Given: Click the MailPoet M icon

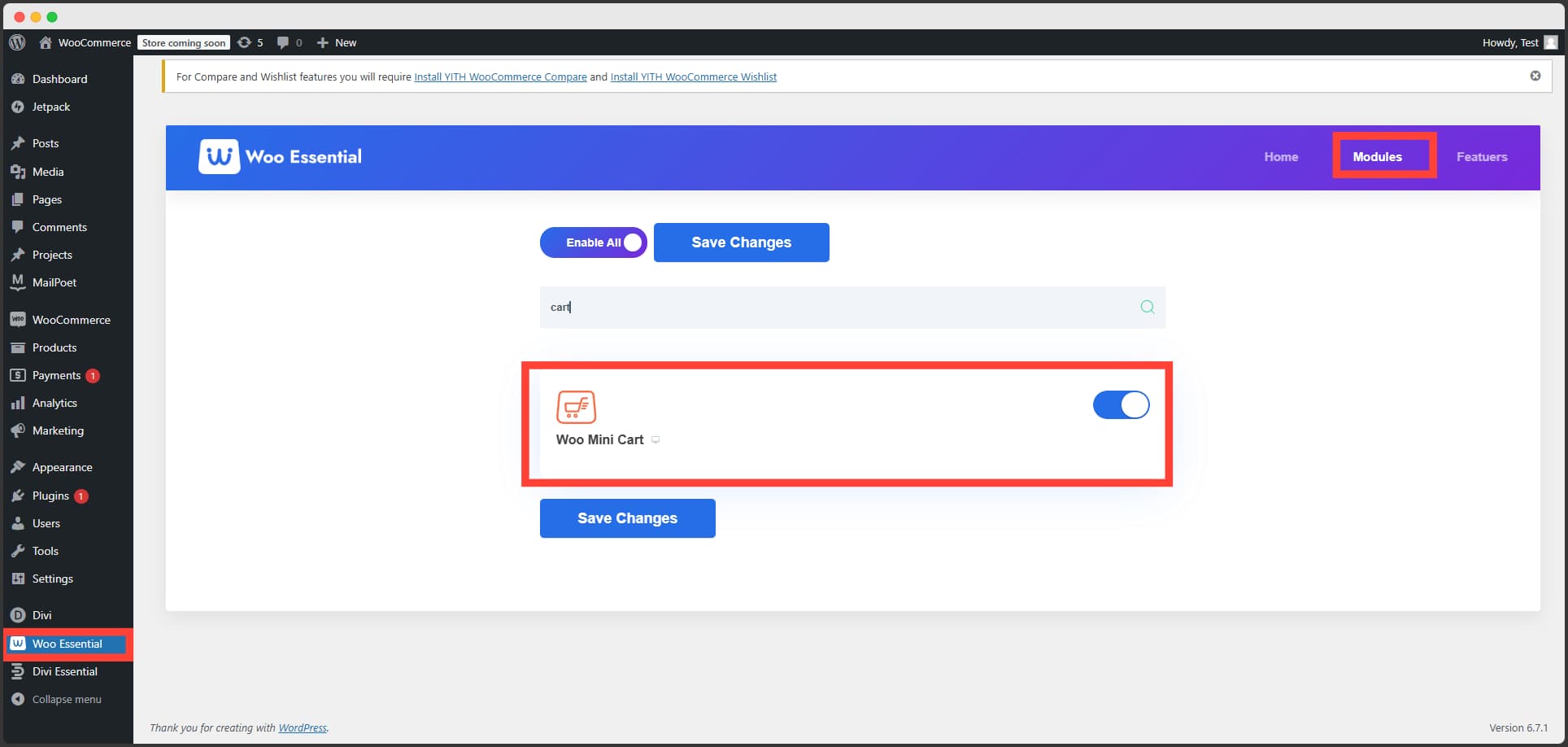Looking at the screenshot, I should (x=18, y=282).
